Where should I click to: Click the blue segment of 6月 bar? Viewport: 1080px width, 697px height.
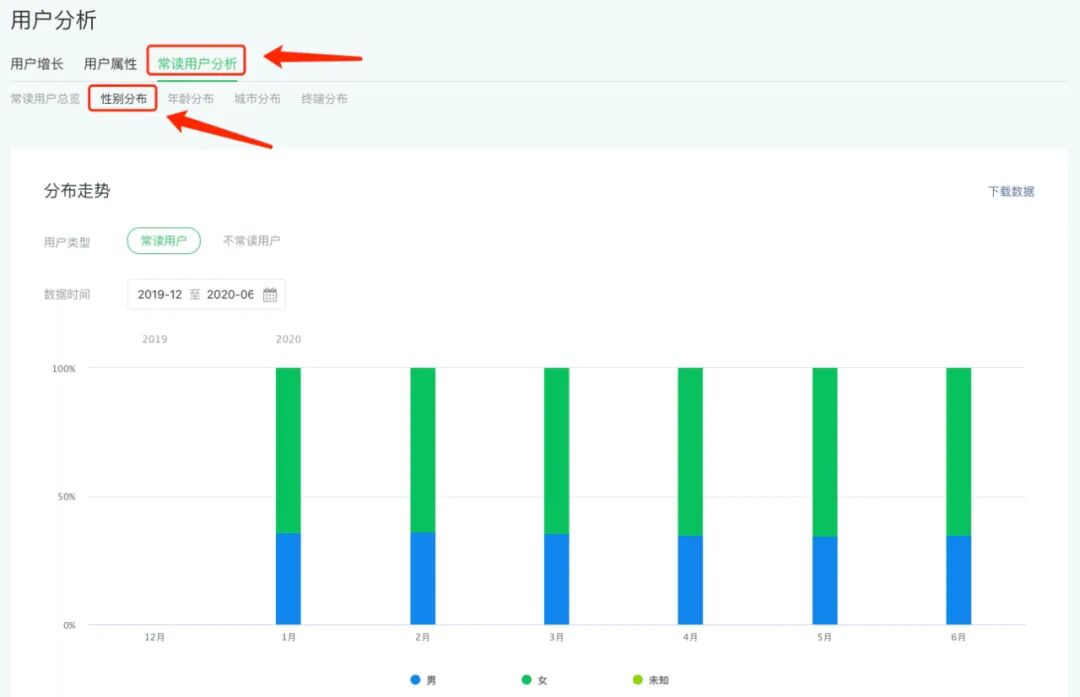coord(959,580)
